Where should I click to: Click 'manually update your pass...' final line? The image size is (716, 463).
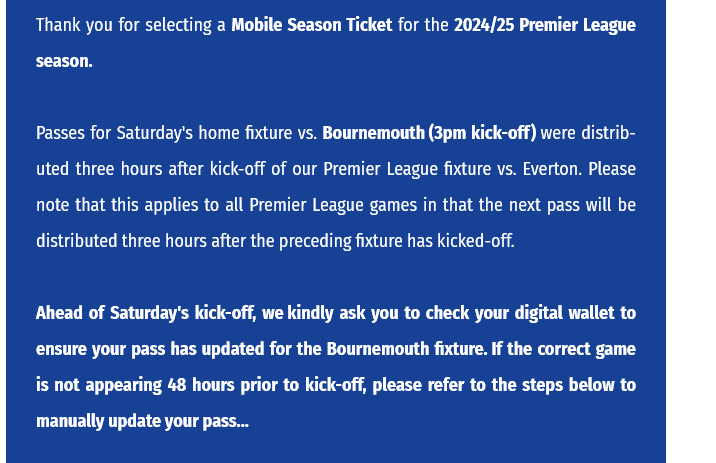[142, 421]
